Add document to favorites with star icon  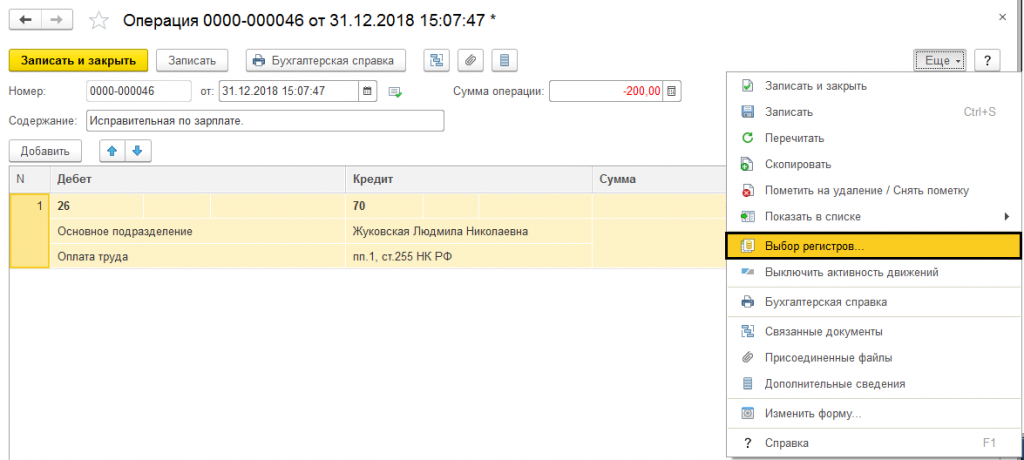pos(98,19)
